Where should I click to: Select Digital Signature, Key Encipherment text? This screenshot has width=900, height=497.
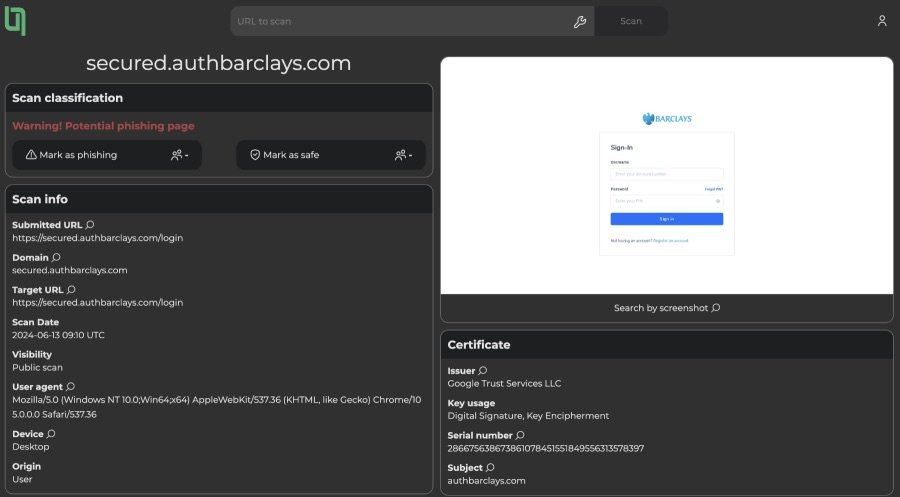[x=528, y=416]
